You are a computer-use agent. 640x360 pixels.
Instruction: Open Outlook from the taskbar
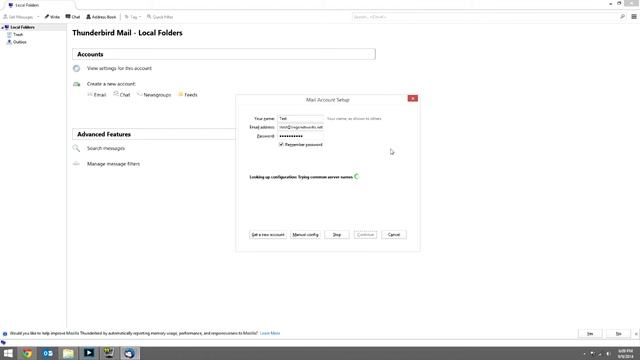(48, 353)
